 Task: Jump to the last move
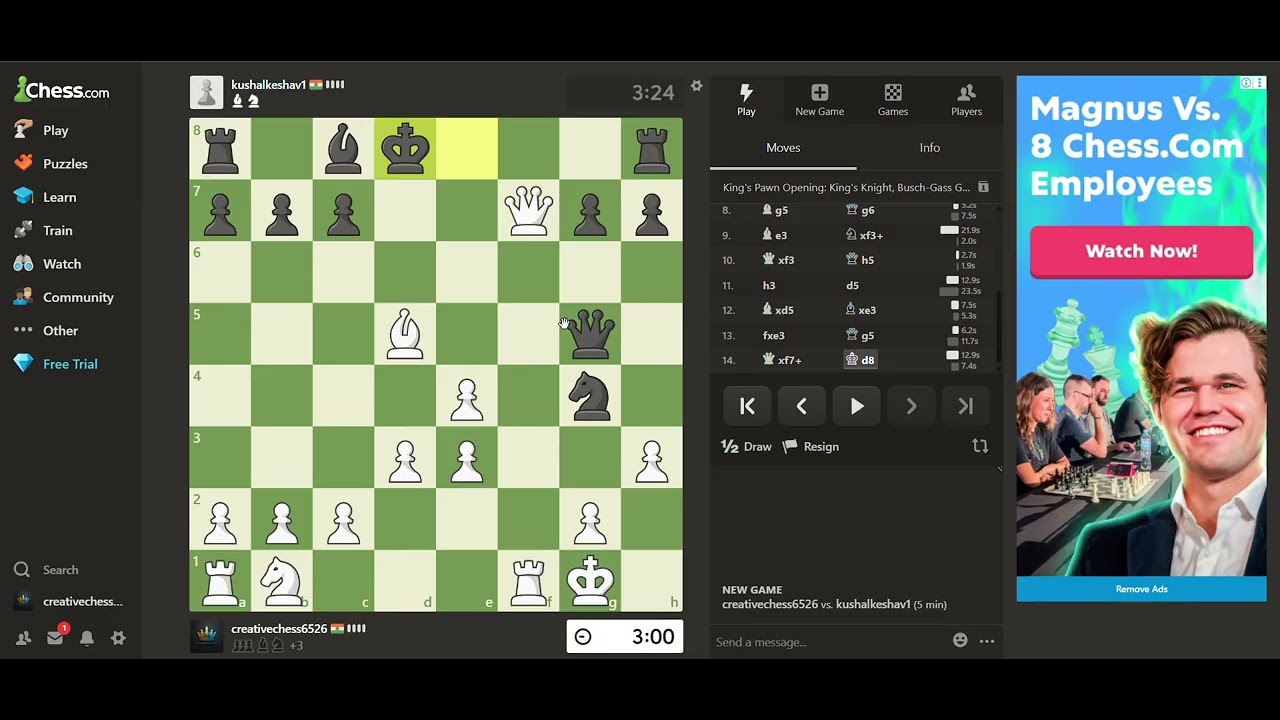coord(966,406)
